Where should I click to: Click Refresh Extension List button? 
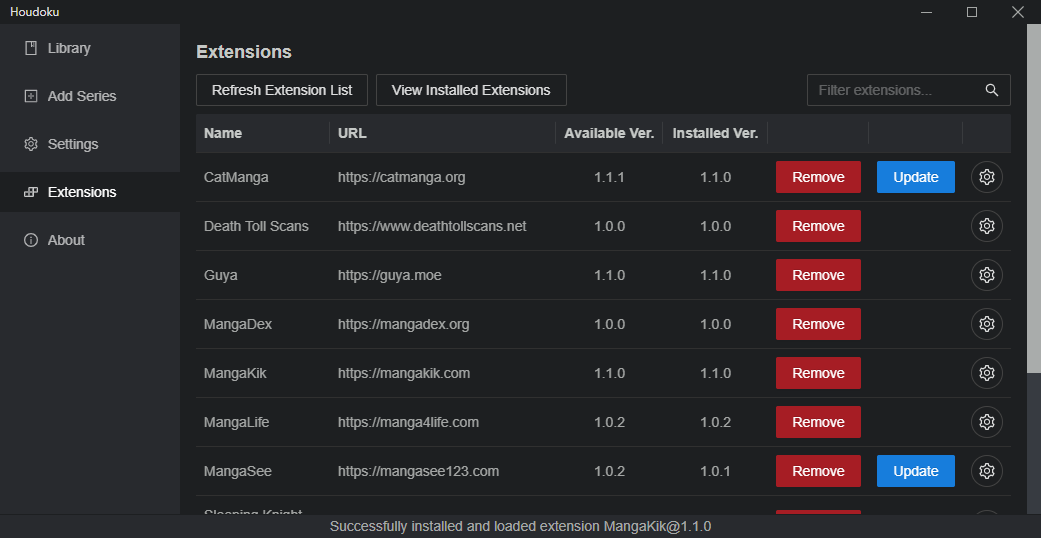point(282,90)
